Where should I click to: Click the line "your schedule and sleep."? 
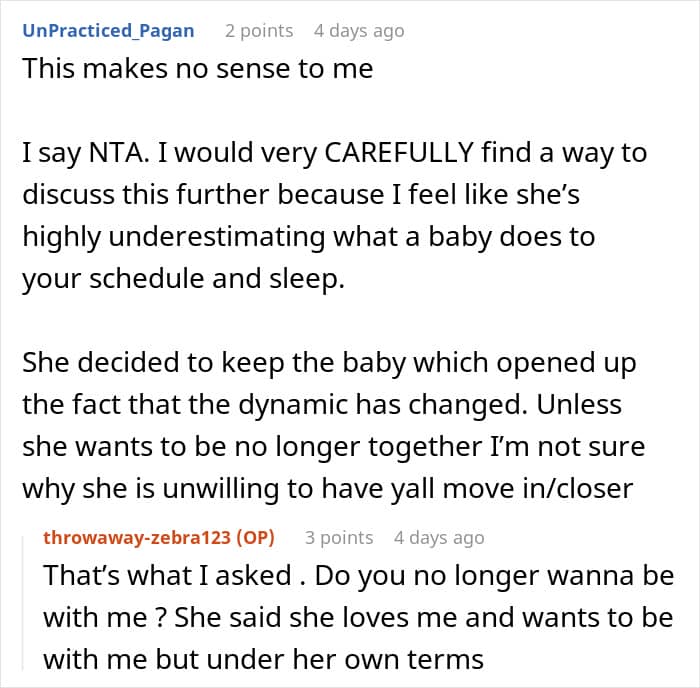click(x=183, y=281)
